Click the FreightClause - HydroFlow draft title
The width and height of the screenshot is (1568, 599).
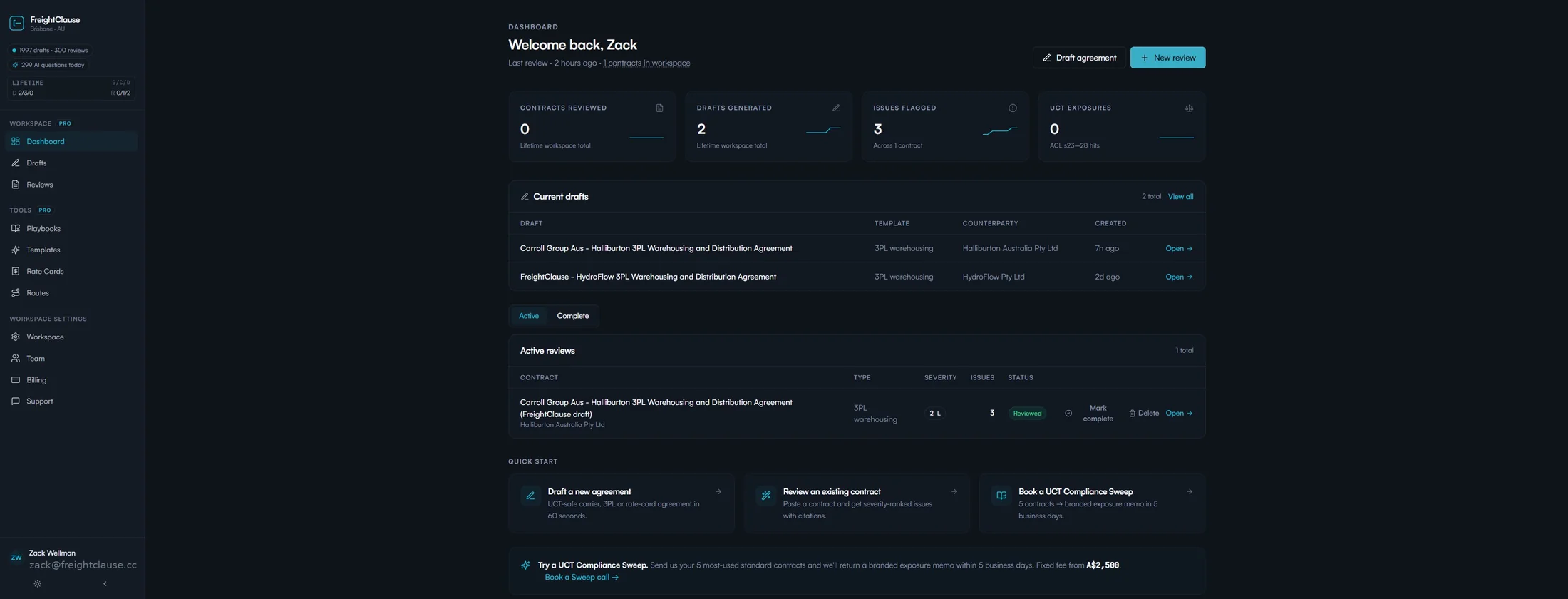648,277
